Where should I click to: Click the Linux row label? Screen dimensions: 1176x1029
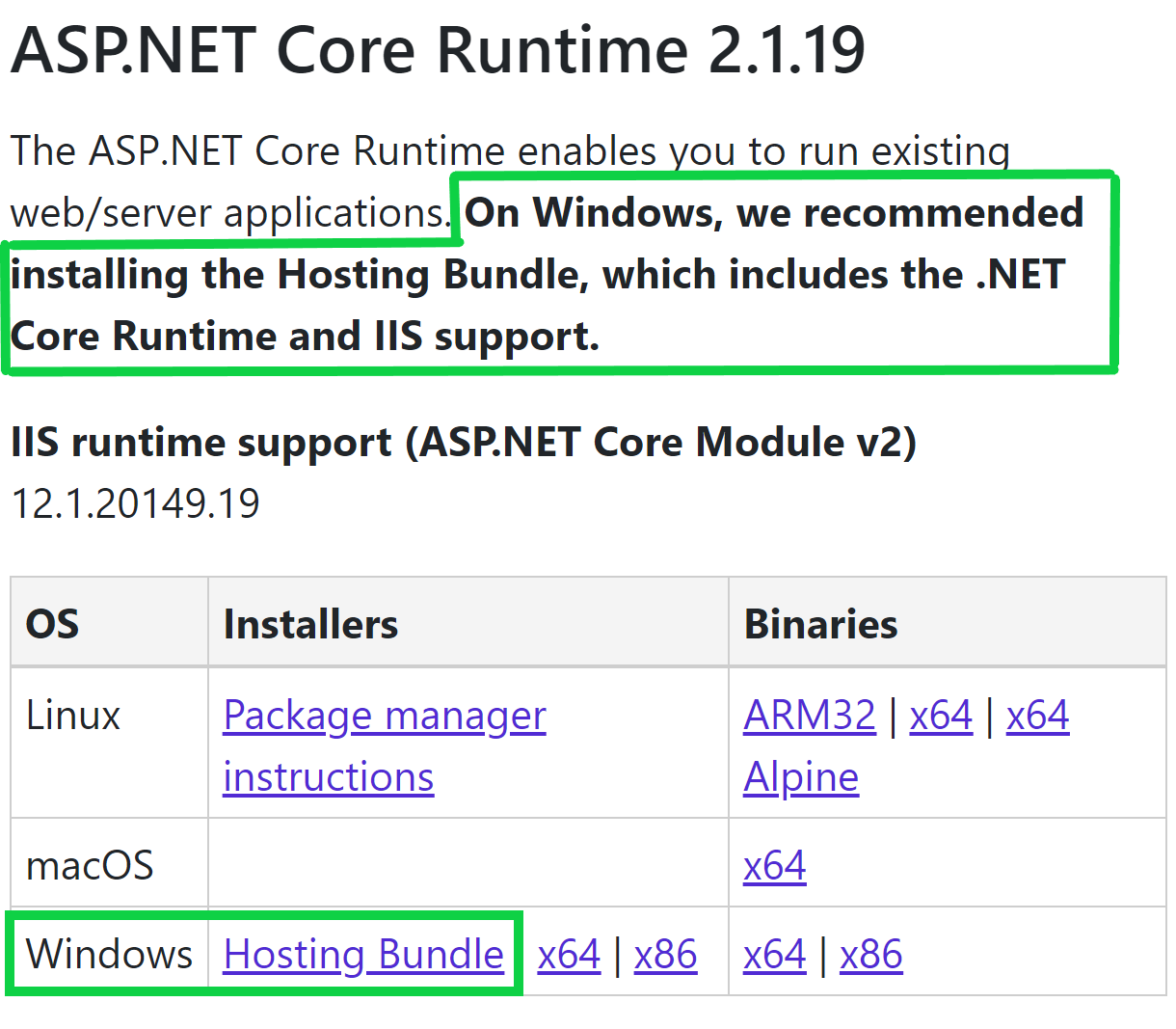(x=73, y=716)
